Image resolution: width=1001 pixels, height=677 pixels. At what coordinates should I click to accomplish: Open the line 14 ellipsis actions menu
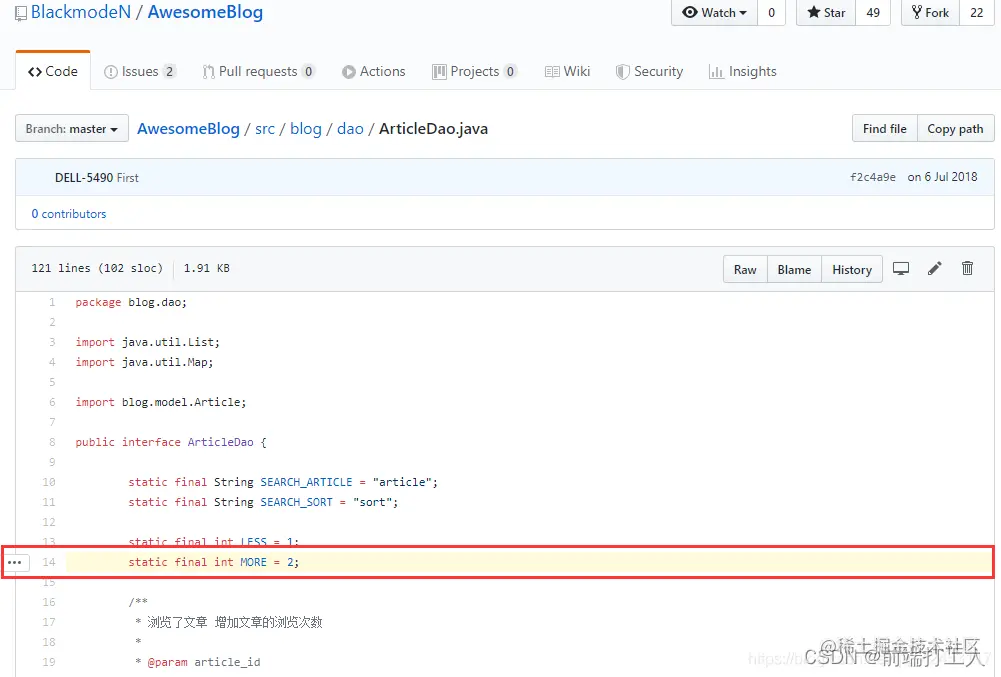coord(15,563)
